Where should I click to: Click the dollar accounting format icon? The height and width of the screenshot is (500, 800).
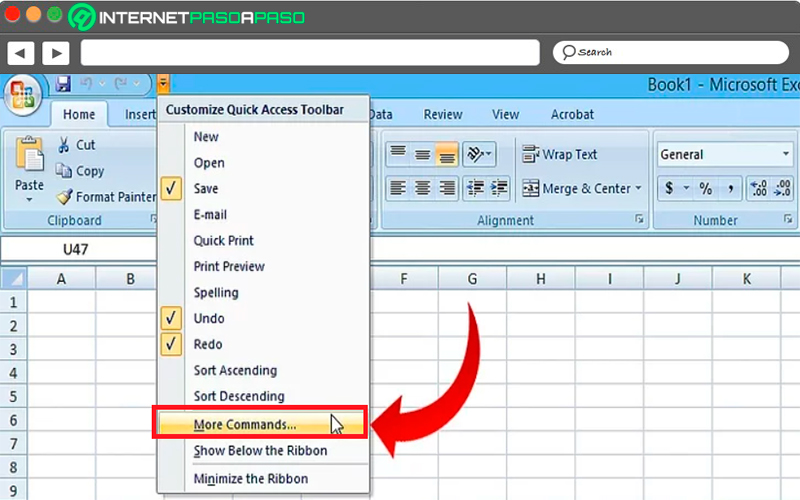[x=669, y=189]
